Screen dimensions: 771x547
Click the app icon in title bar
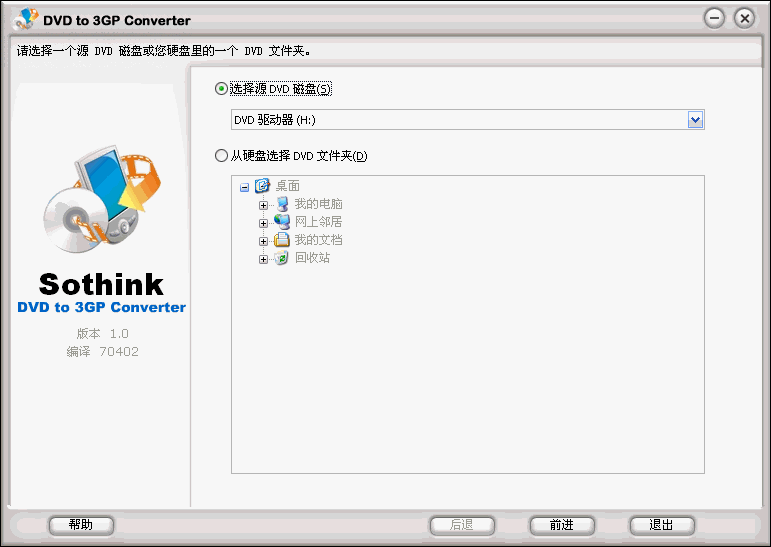tap(26, 19)
